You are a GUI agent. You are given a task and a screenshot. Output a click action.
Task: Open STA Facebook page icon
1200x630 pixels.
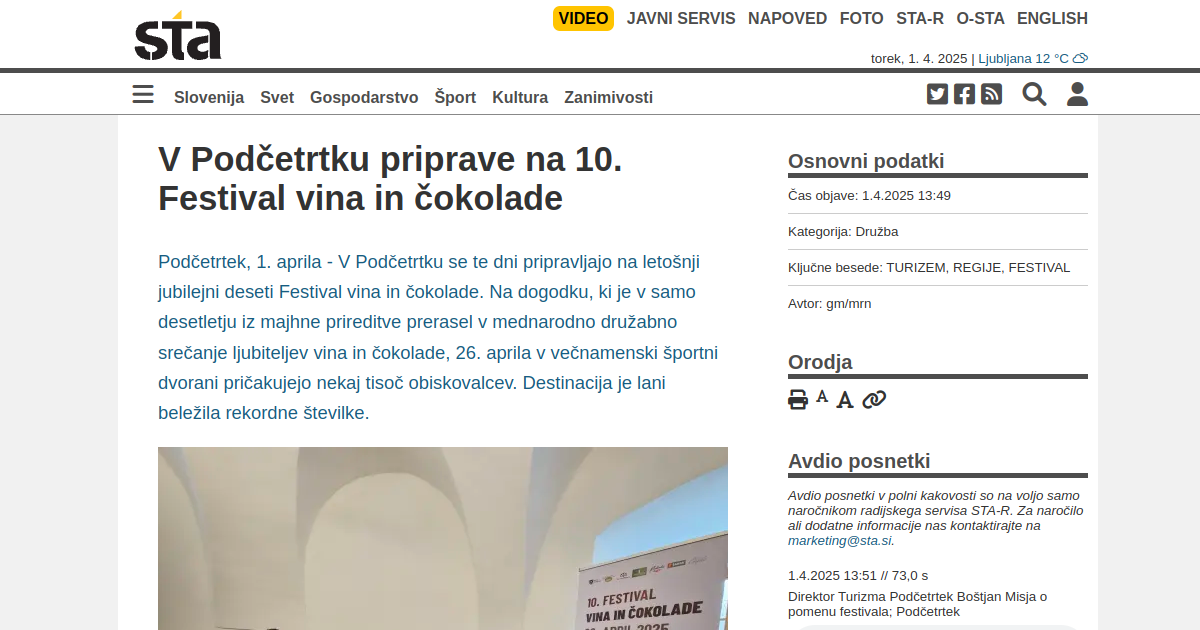click(964, 94)
